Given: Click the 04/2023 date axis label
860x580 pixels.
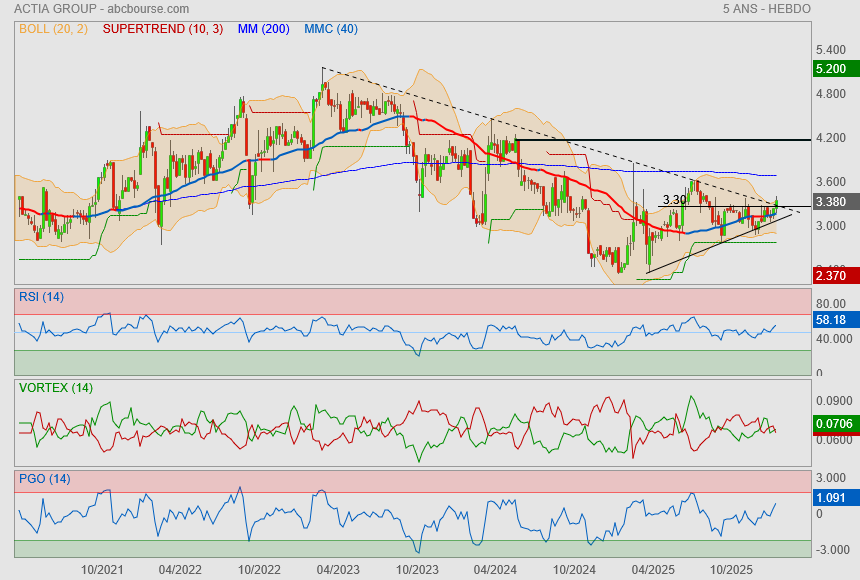Looking at the screenshot, I should [338, 570].
